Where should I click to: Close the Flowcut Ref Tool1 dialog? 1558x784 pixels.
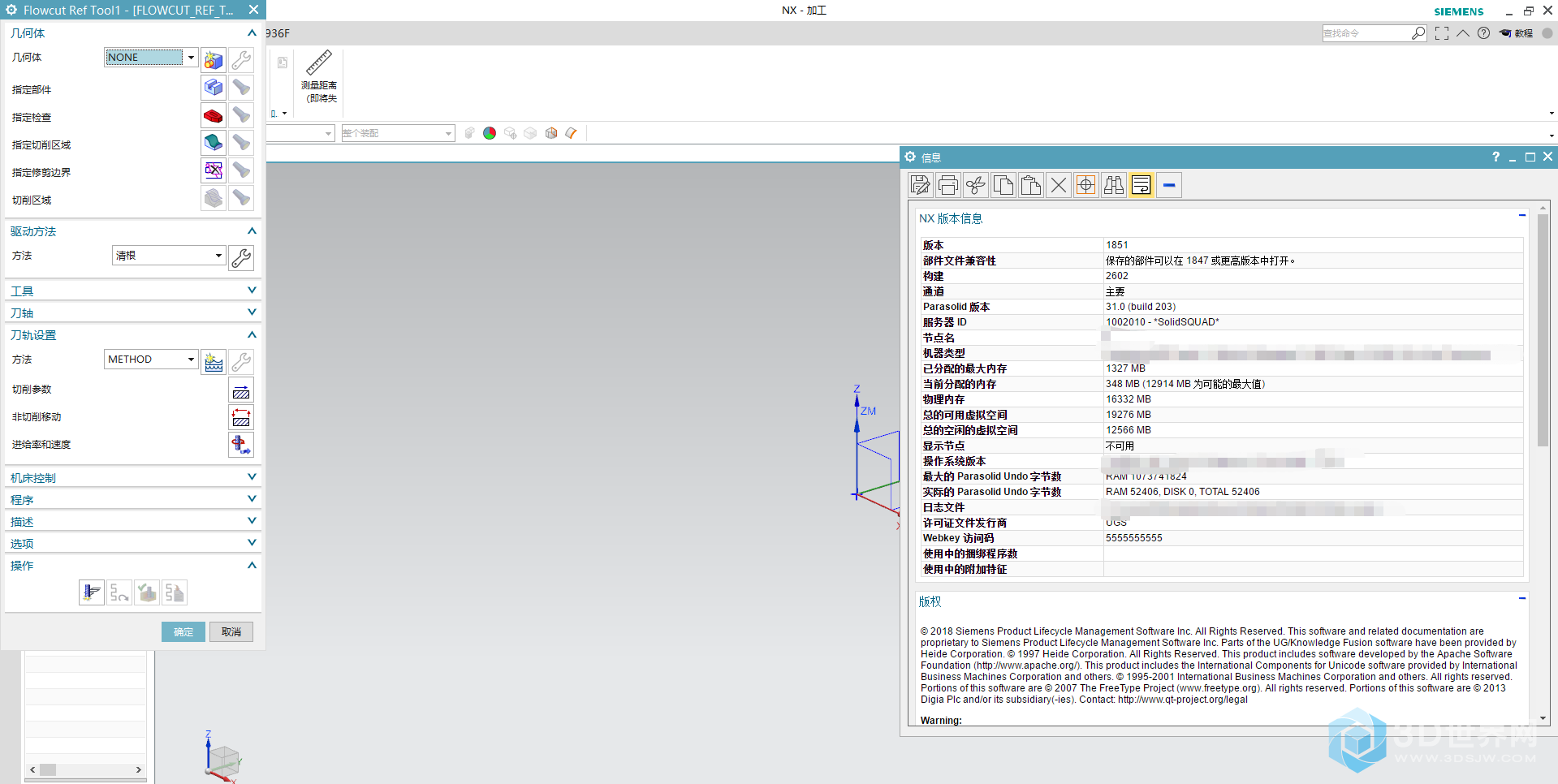(x=253, y=10)
